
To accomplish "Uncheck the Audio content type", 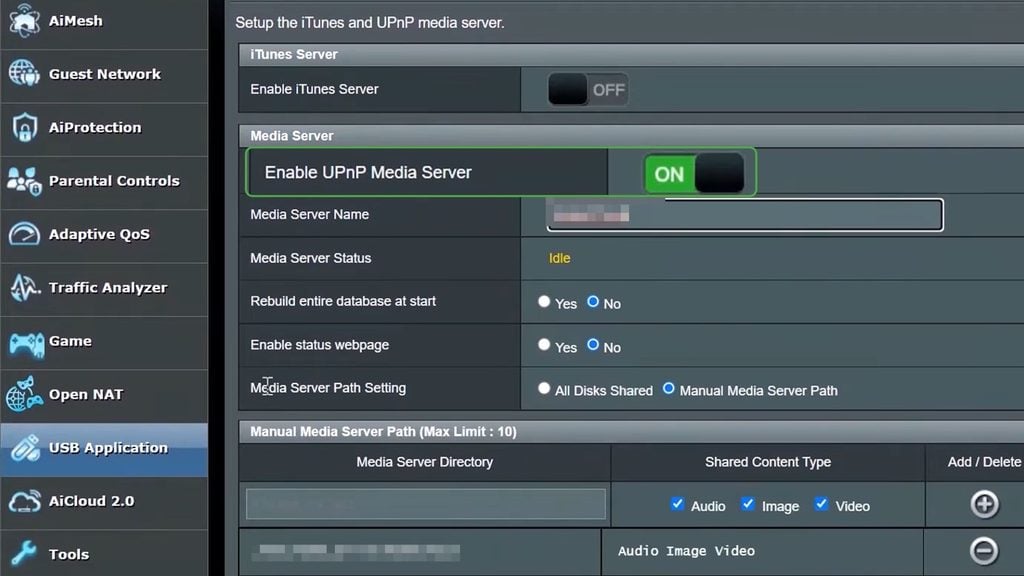I will pyautogui.click(x=677, y=504).
